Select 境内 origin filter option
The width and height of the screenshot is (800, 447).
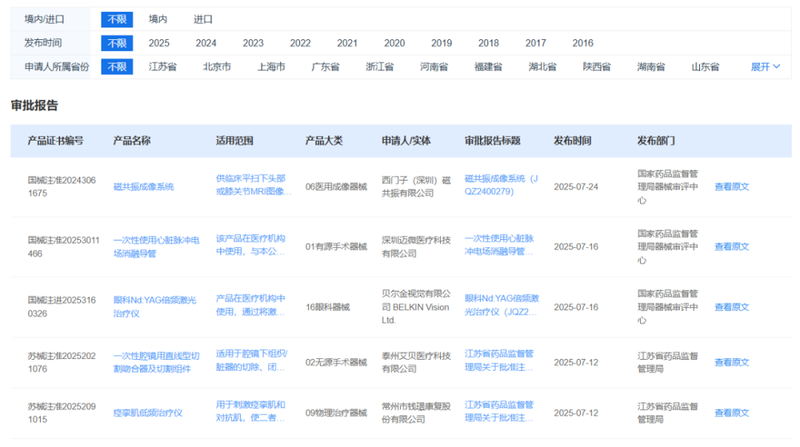[158, 19]
